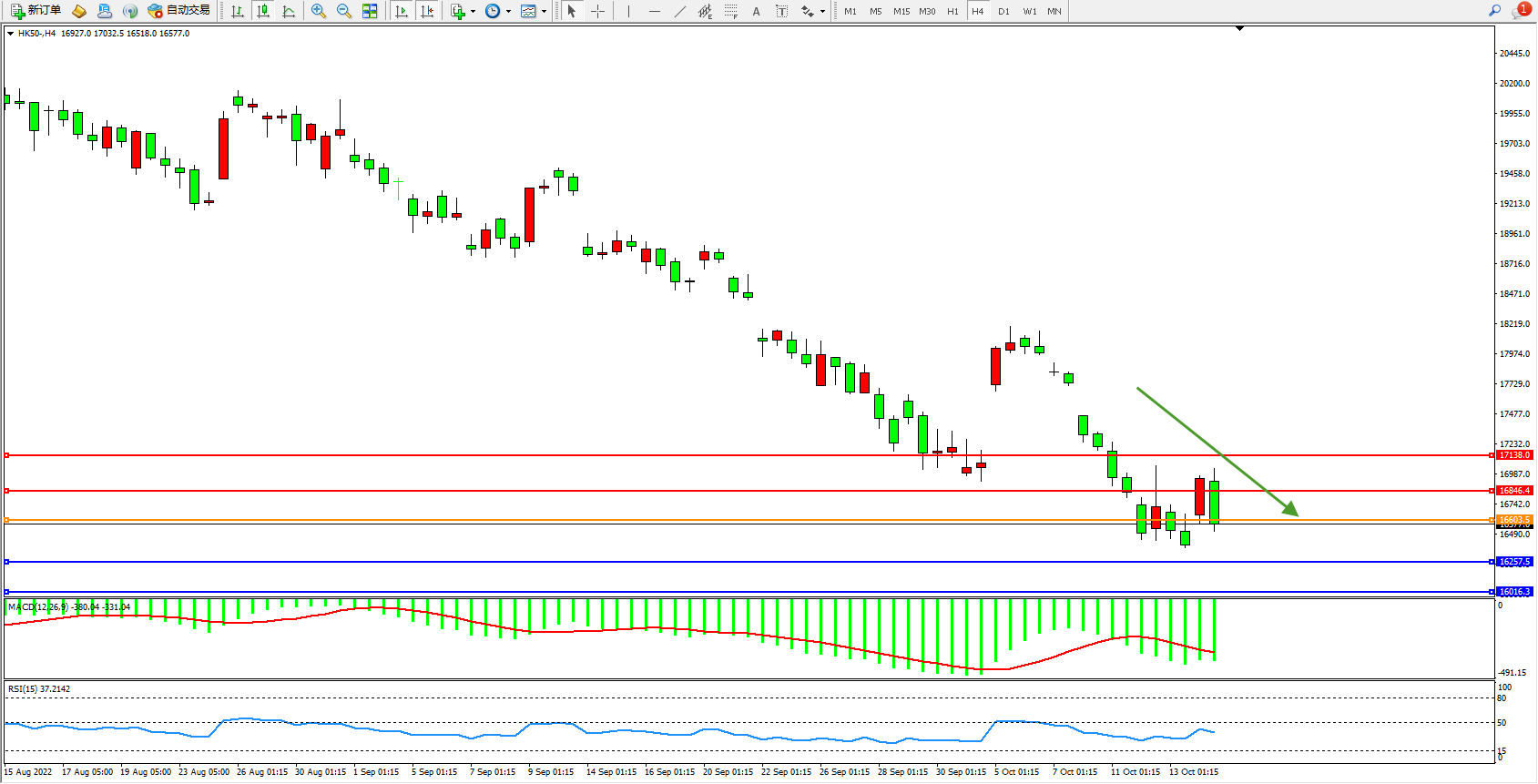Switch chart to candlestick mode

263,11
